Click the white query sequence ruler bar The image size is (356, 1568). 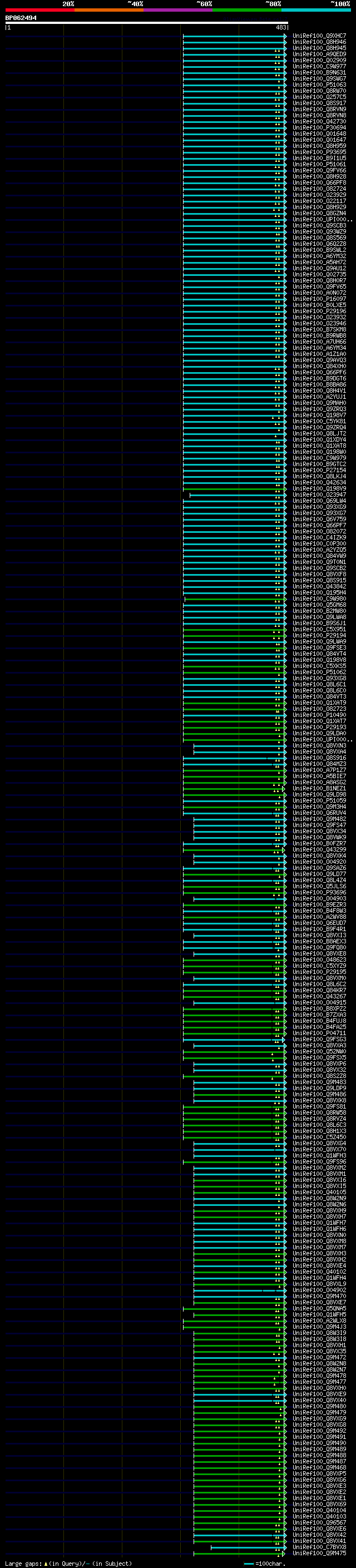tap(147, 23)
